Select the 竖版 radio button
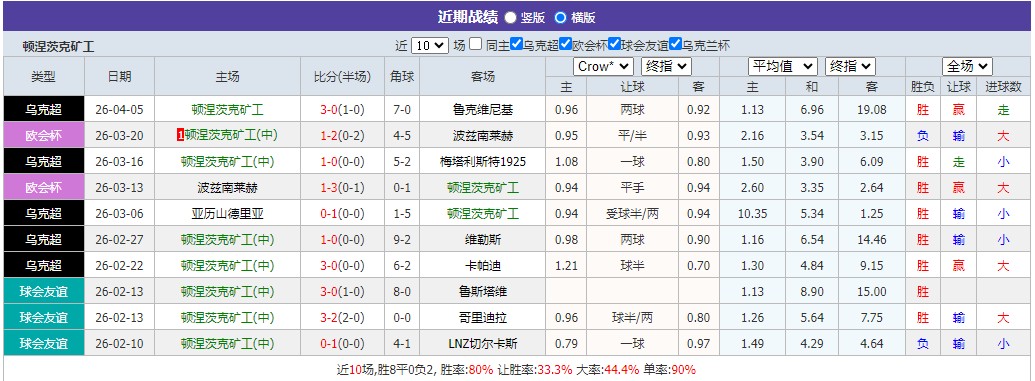Viewport: 1035px width, 381px height. (x=510, y=18)
